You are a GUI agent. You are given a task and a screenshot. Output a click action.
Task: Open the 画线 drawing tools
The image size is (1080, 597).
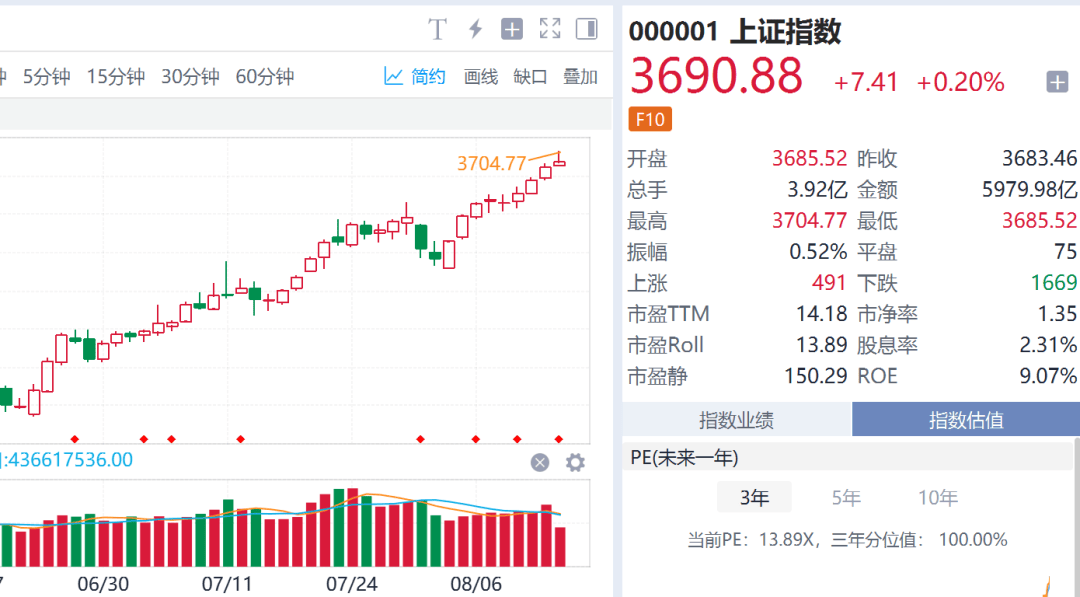pyautogui.click(x=481, y=76)
